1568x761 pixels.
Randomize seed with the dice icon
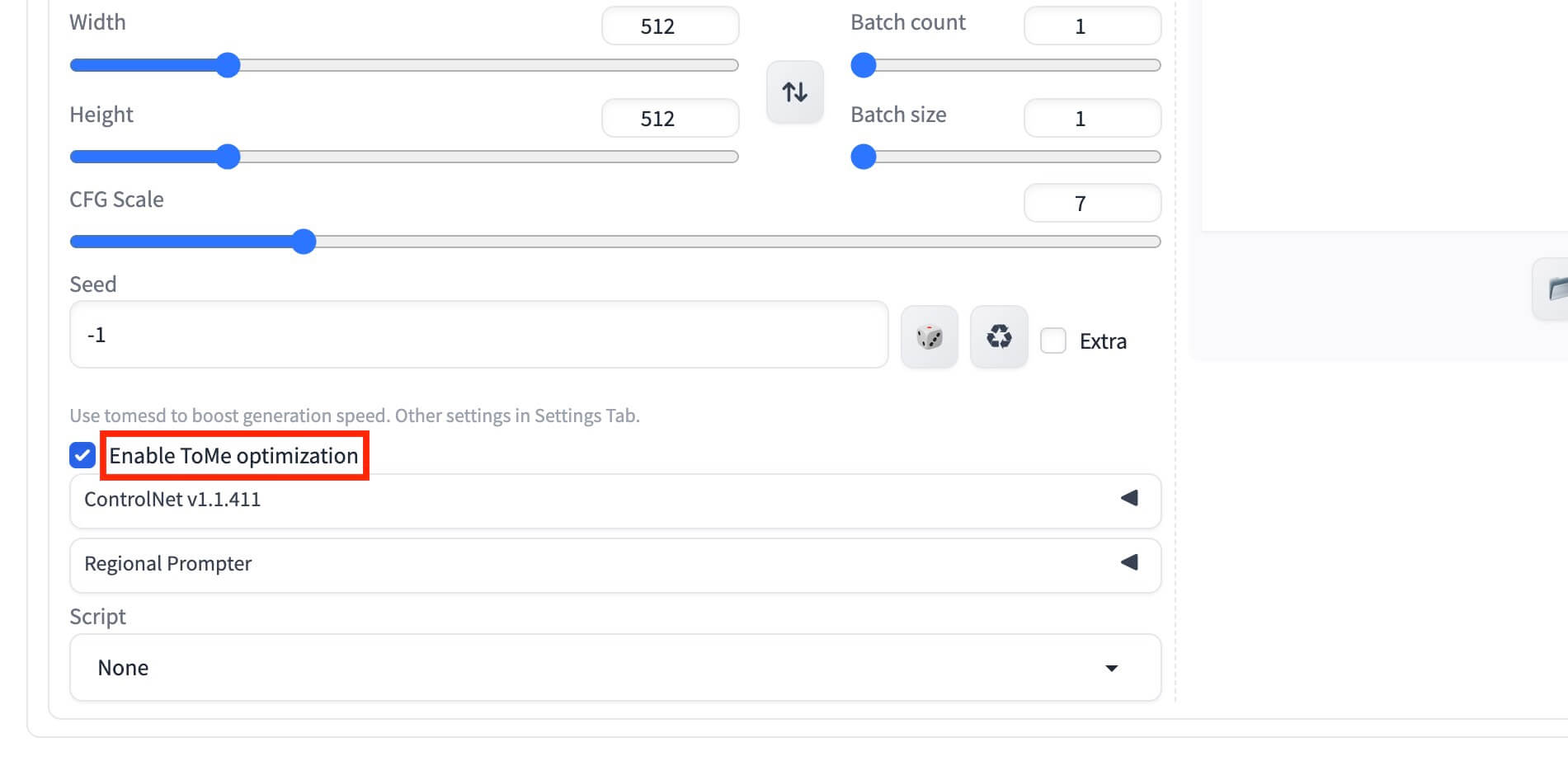[929, 337]
